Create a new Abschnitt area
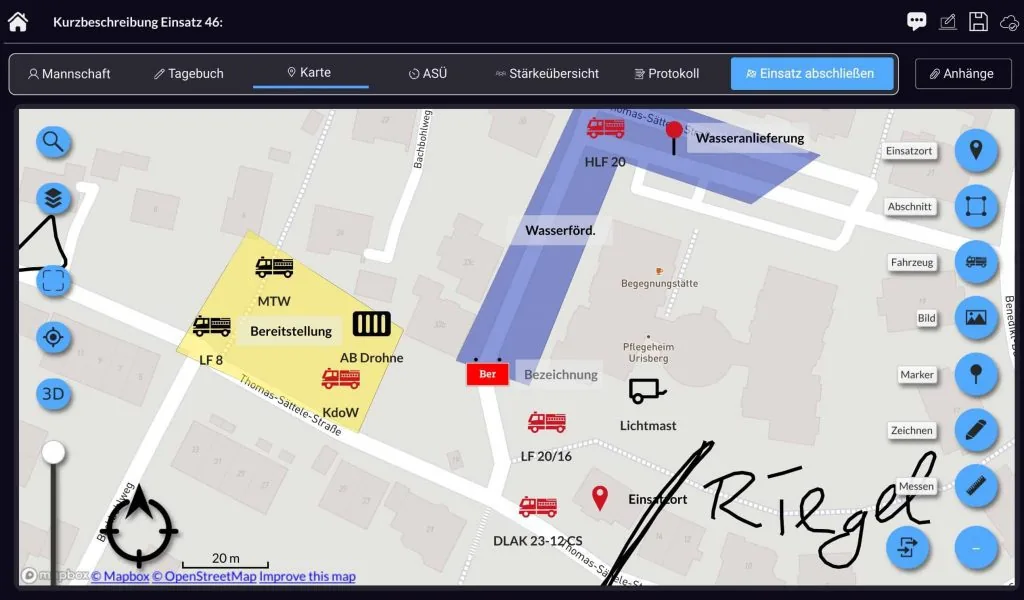Screen dimensions: 1024x600 click(976, 206)
